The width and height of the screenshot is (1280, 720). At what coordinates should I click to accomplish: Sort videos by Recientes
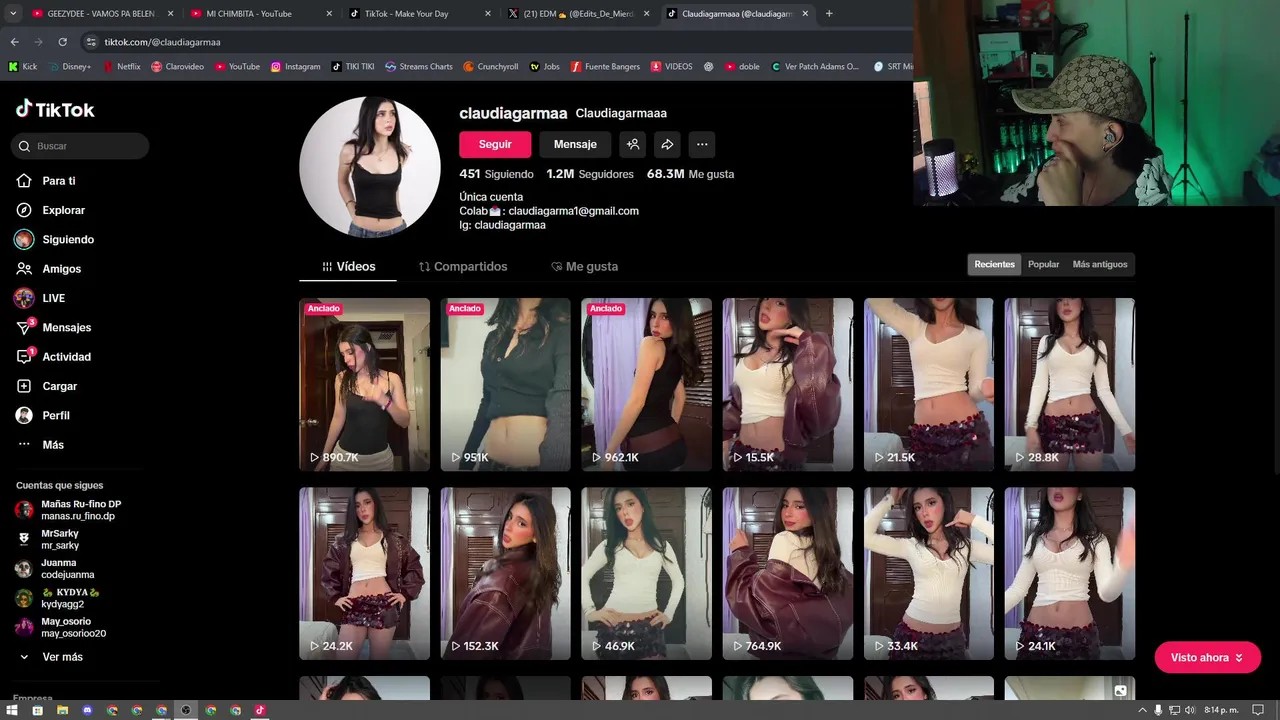pyautogui.click(x=994, y=264)
